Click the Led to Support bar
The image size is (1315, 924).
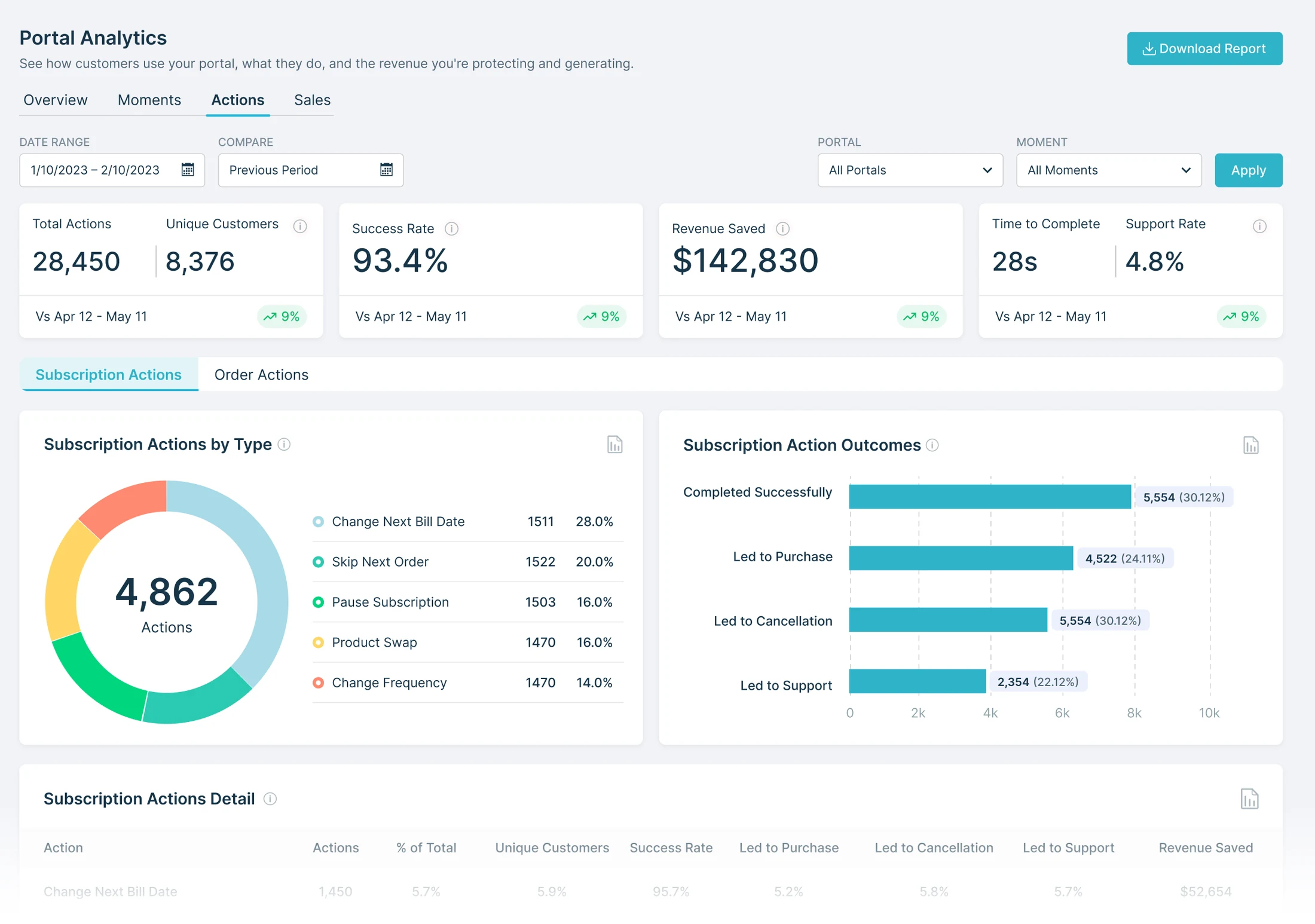917,681
